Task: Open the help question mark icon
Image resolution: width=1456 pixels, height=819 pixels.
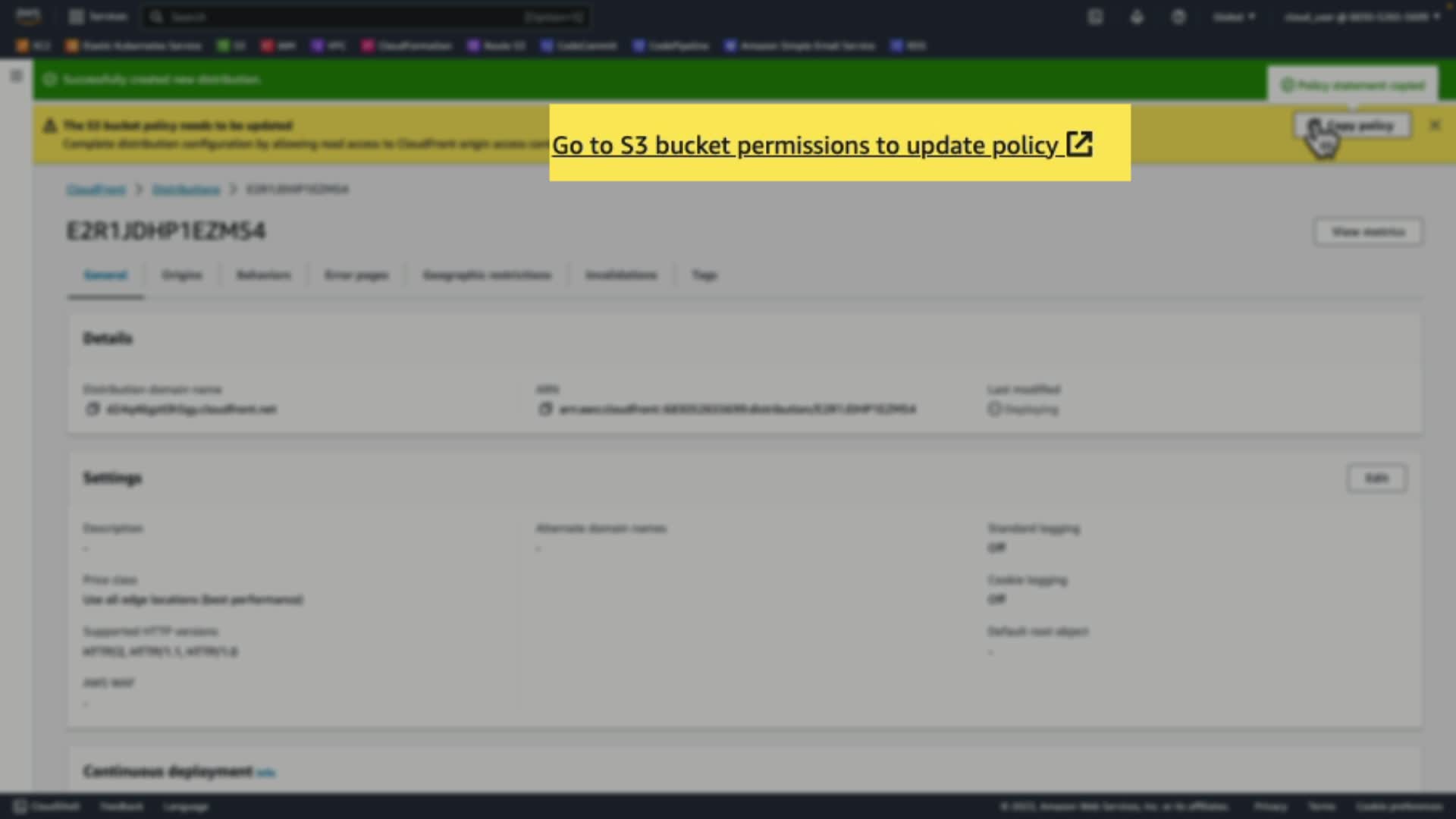Action: point(1178,17)
